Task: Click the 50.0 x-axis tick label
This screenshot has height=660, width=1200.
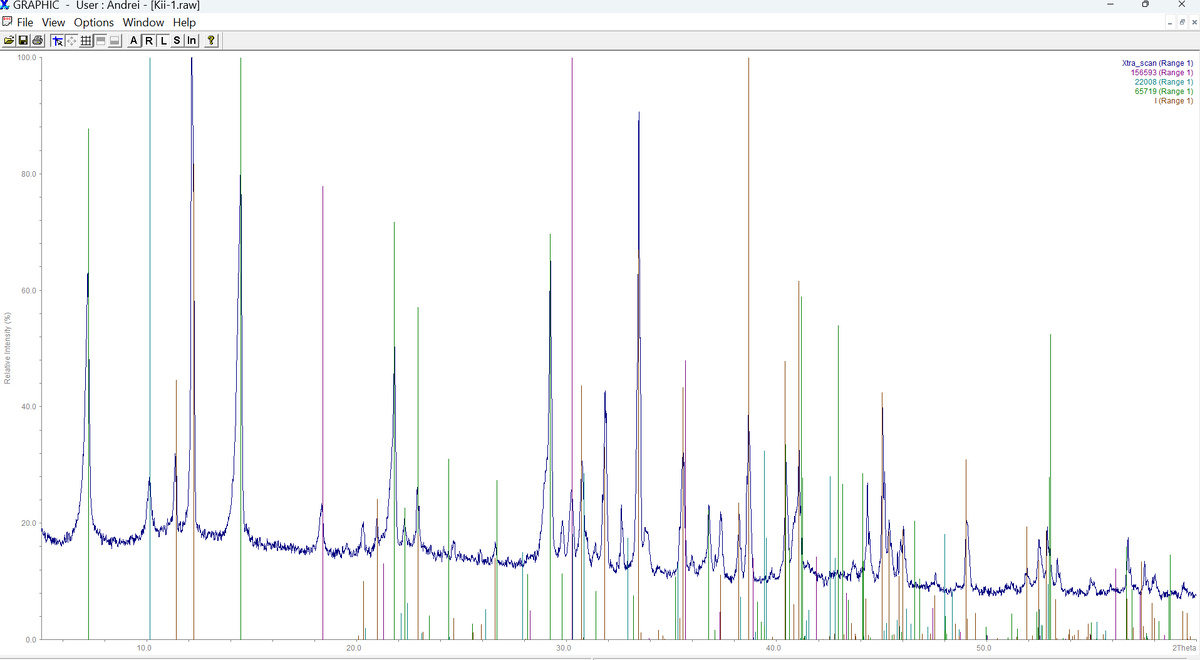Action: 983,649
